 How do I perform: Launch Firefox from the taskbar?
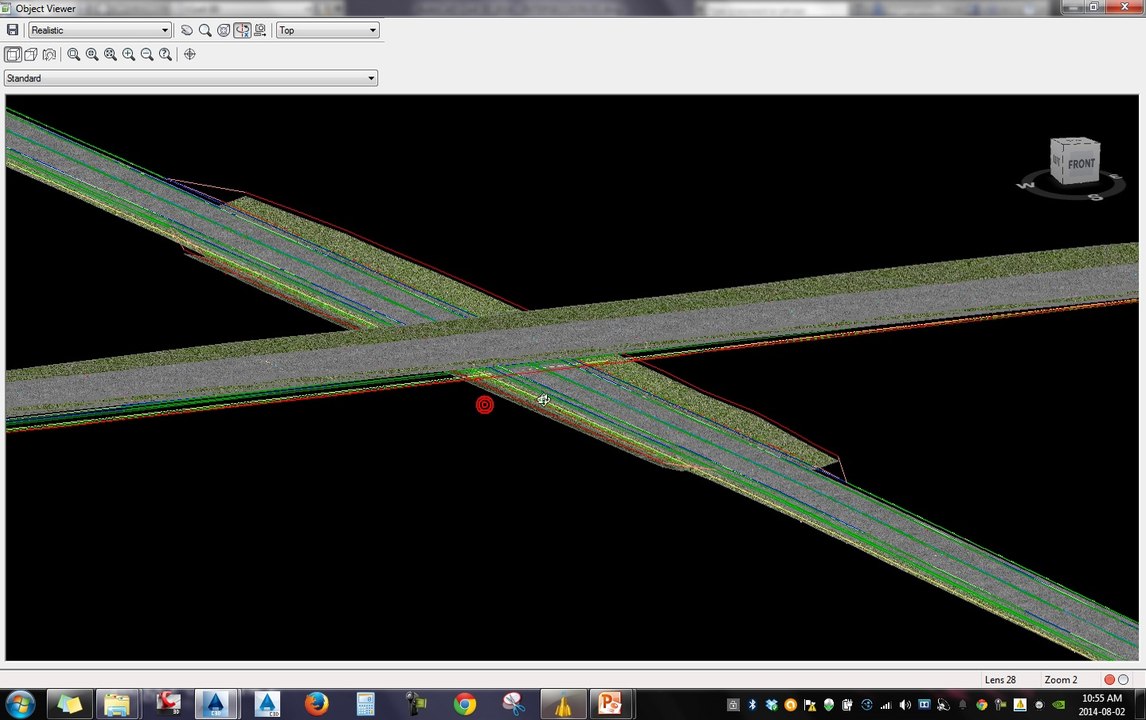316,705
